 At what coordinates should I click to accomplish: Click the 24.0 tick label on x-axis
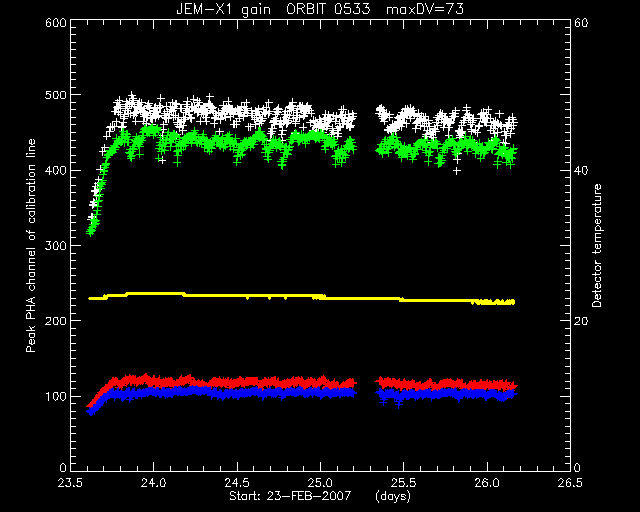click(x=154, y=483)
